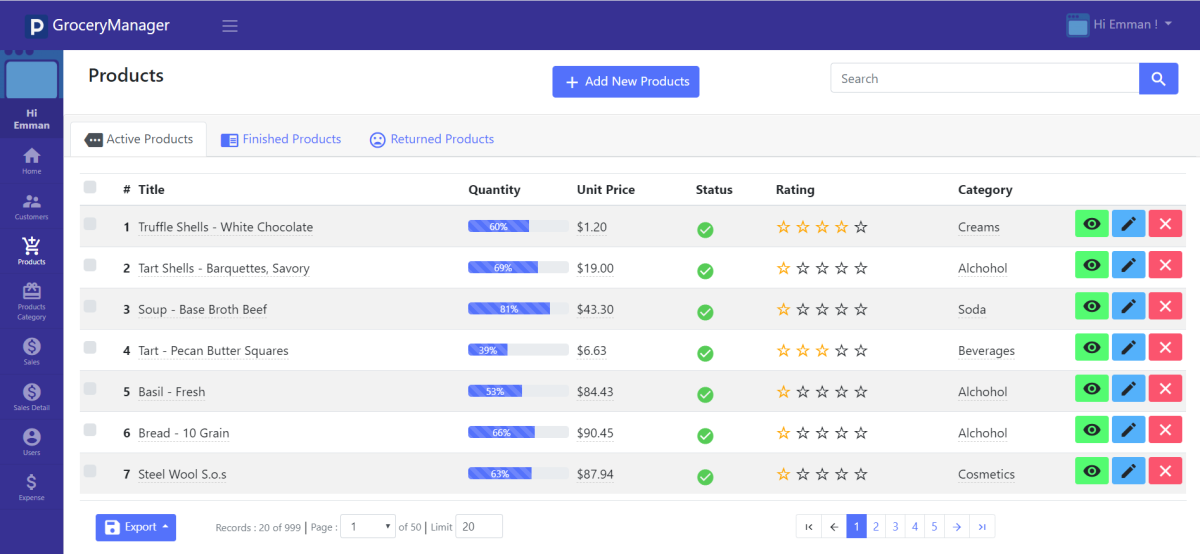Viewport: 1200px width, 554px height.
Task: Open Products Category in sidebar
Action: [x=32, y=302]
